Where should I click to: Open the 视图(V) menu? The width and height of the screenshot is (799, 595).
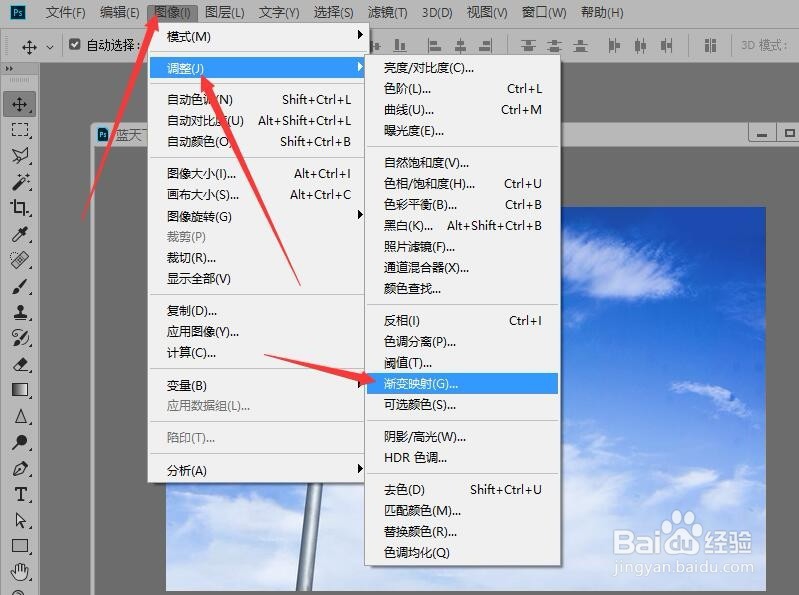pyautogui.click(x=487, y=12)
